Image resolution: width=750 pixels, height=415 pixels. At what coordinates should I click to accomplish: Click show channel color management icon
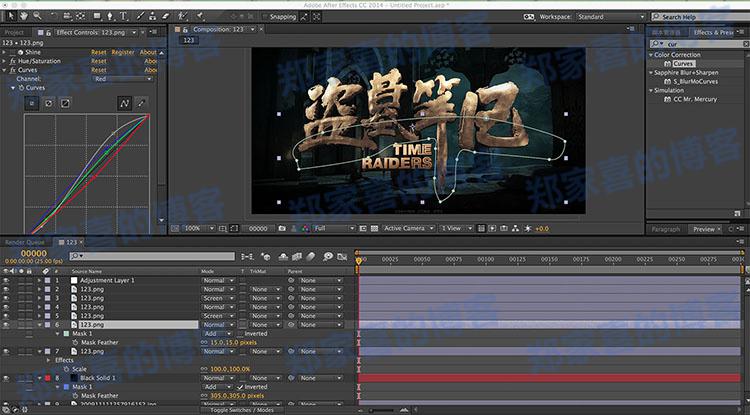tap(304, 229)
